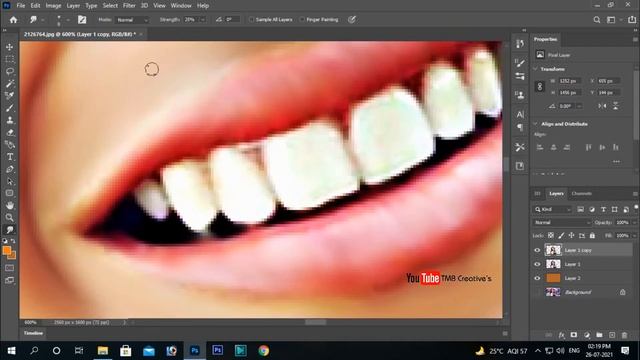The width and height of the screenshot is (640, 360).
Task: Toggle visibility of Layer 1
Action: click(537, 264)
